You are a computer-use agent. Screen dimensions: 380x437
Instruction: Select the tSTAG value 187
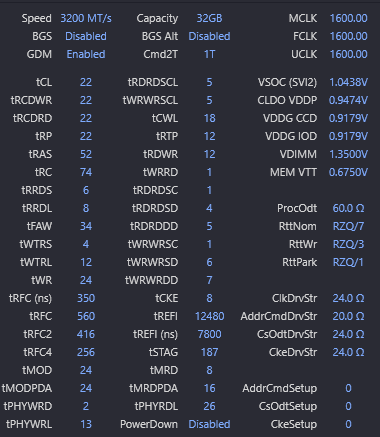(x=209, y=352)
